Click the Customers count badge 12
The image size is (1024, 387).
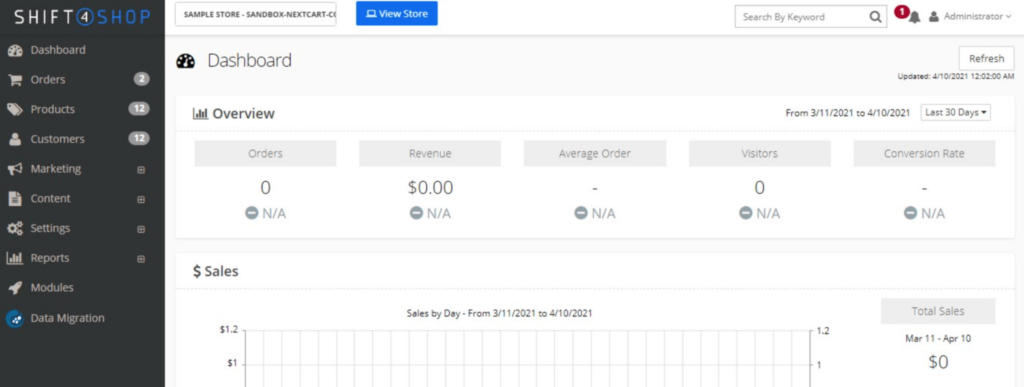(139, 138)
